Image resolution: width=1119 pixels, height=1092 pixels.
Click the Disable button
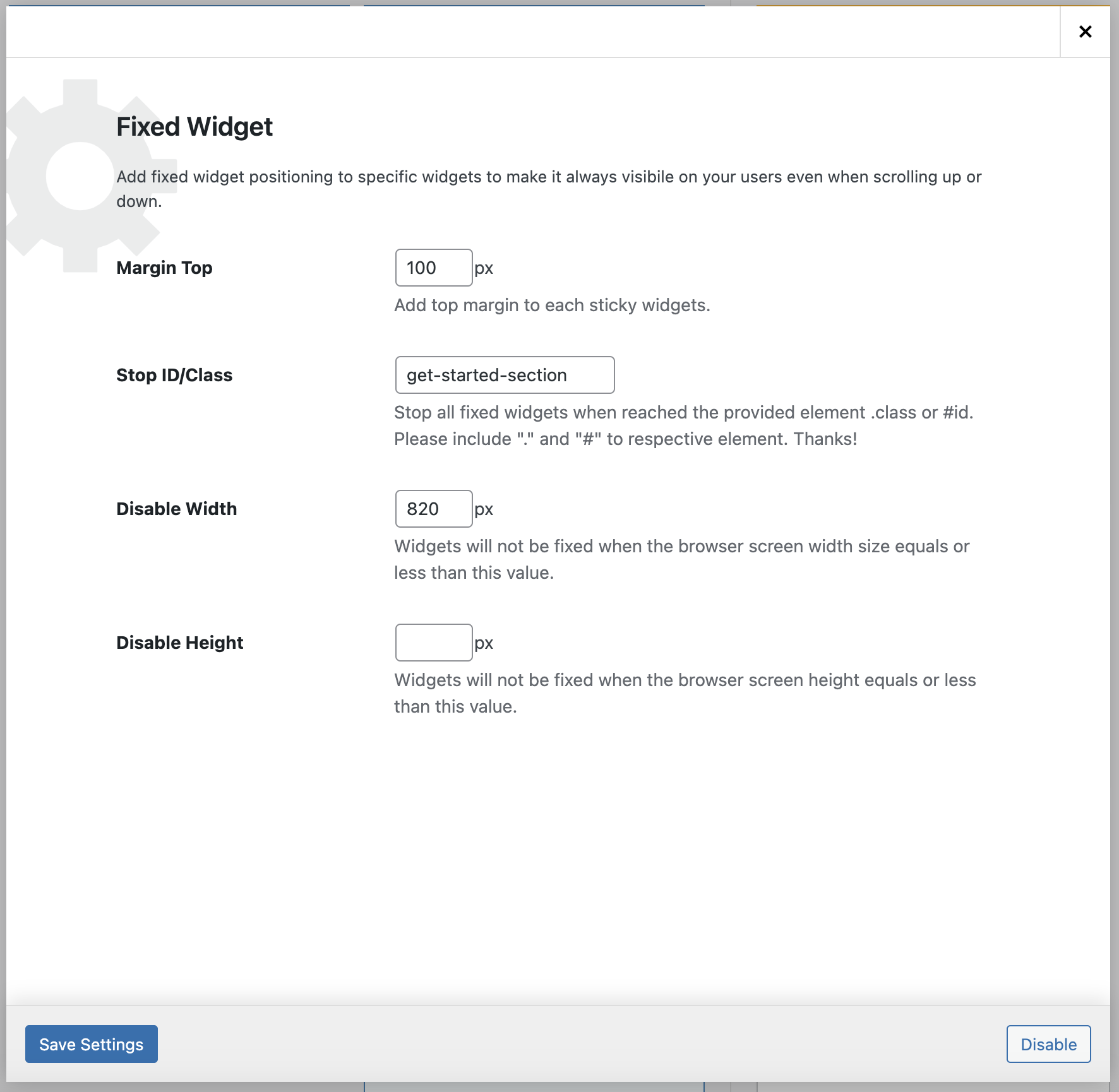click(1048, 1044)
